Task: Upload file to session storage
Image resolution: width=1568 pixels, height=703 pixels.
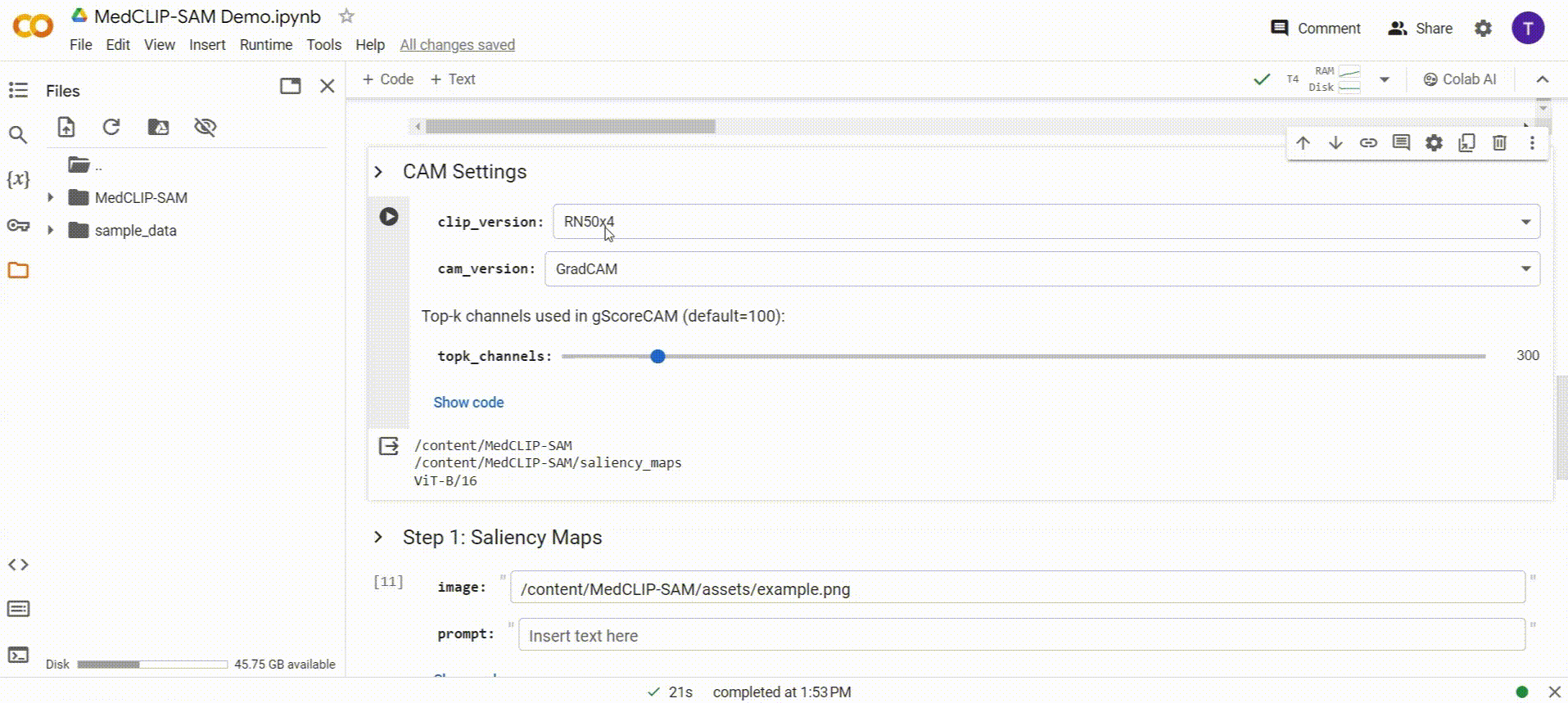Action: click(x=66, y=127)
